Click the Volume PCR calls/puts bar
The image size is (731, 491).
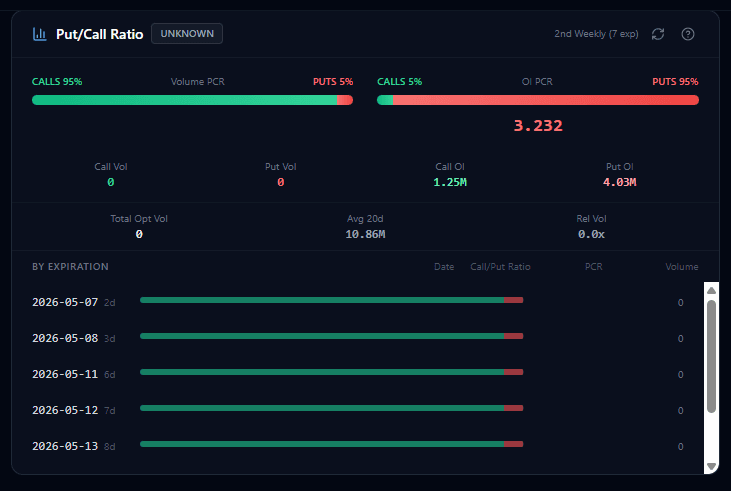(x=193, y=100)
